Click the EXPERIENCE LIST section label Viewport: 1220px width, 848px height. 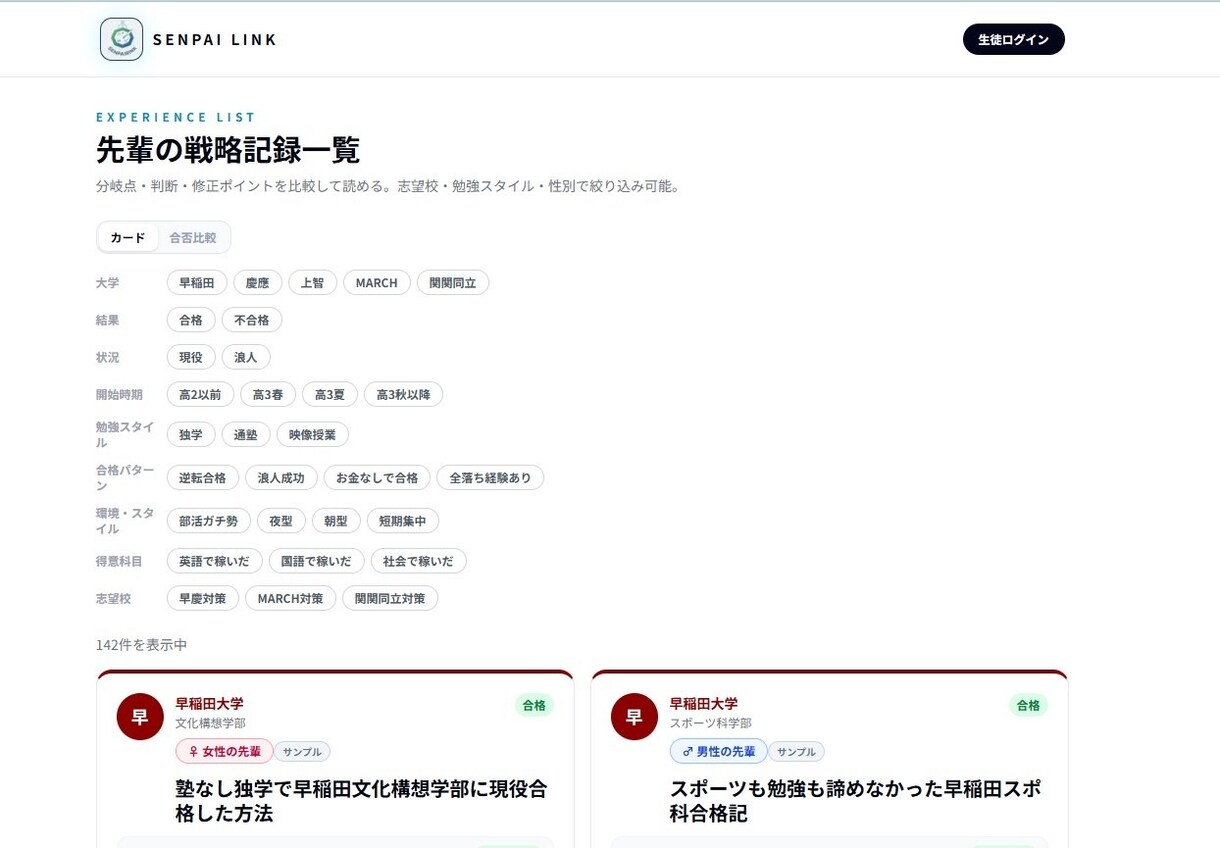coord(176,117)
